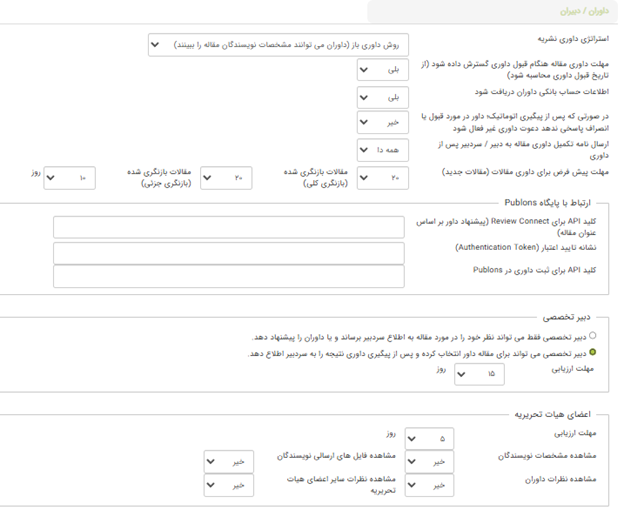The image size is (625, 511).
Task: Open اعضای هیات تحریریه مهلت ارزیابی dropdown showing 5
Action: [429, 438]
